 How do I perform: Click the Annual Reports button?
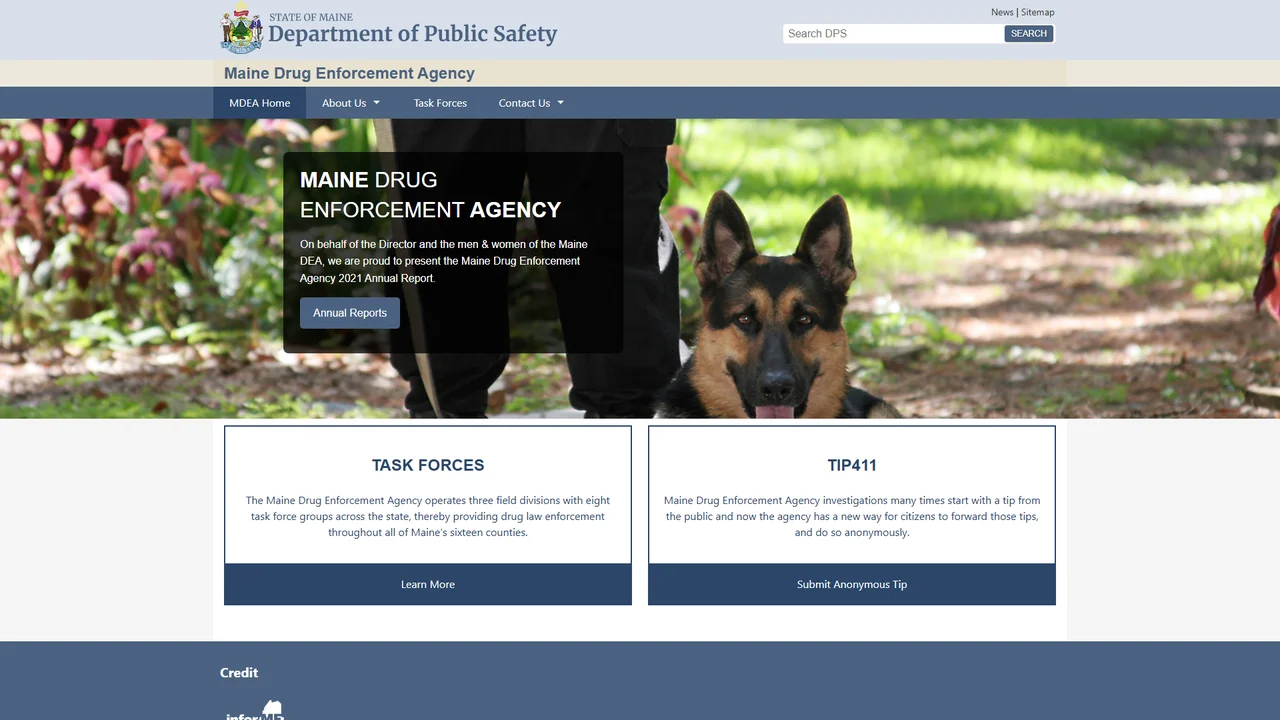(350, 313)
